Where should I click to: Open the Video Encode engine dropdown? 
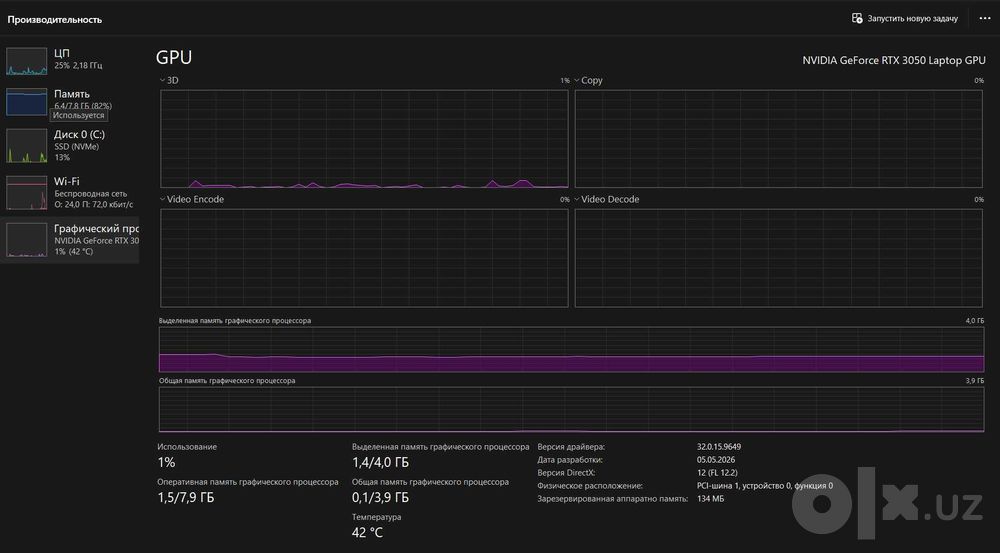tap(191, 199)
